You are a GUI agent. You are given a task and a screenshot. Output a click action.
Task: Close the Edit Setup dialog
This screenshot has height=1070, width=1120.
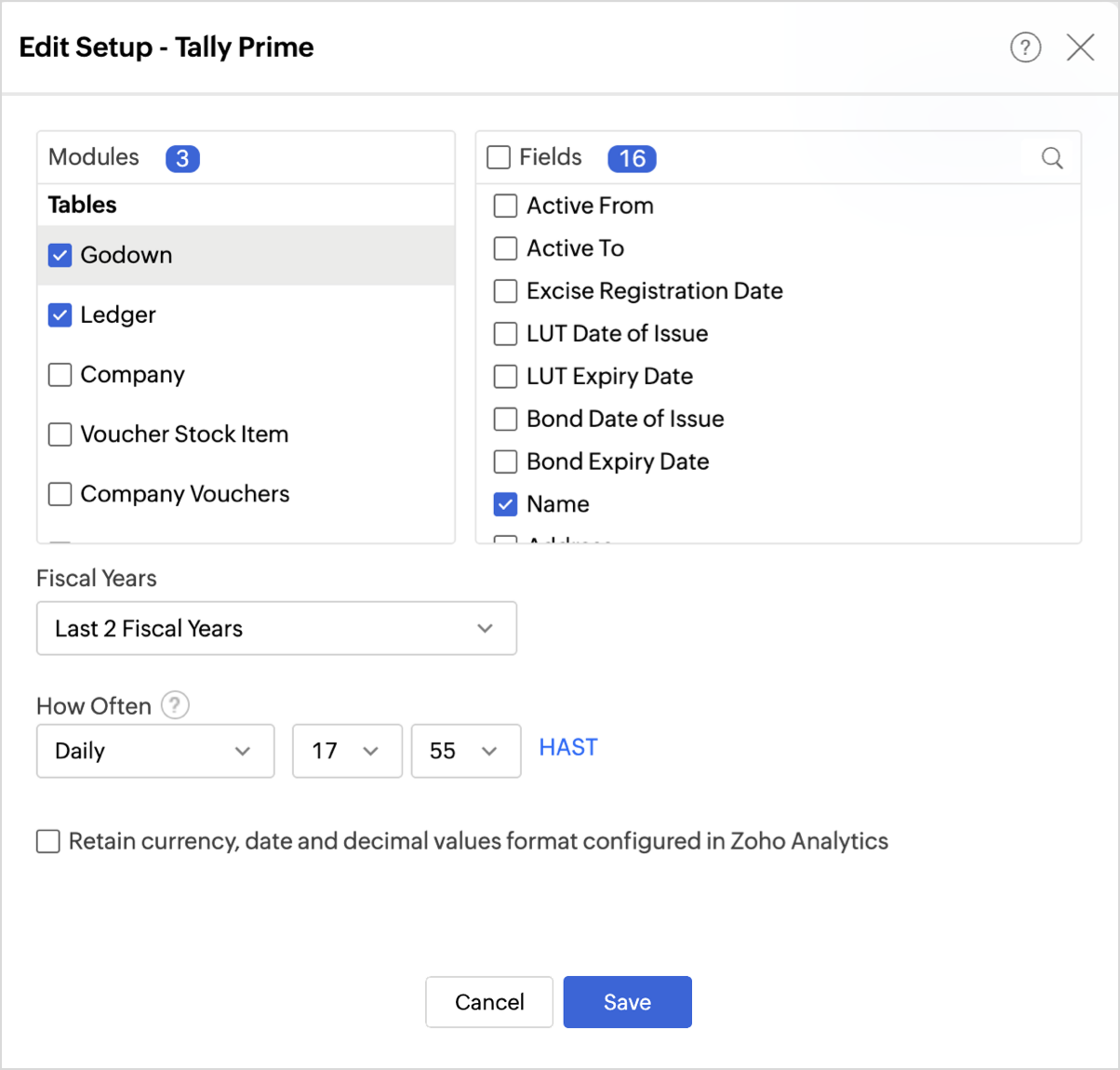point(1080,47)
